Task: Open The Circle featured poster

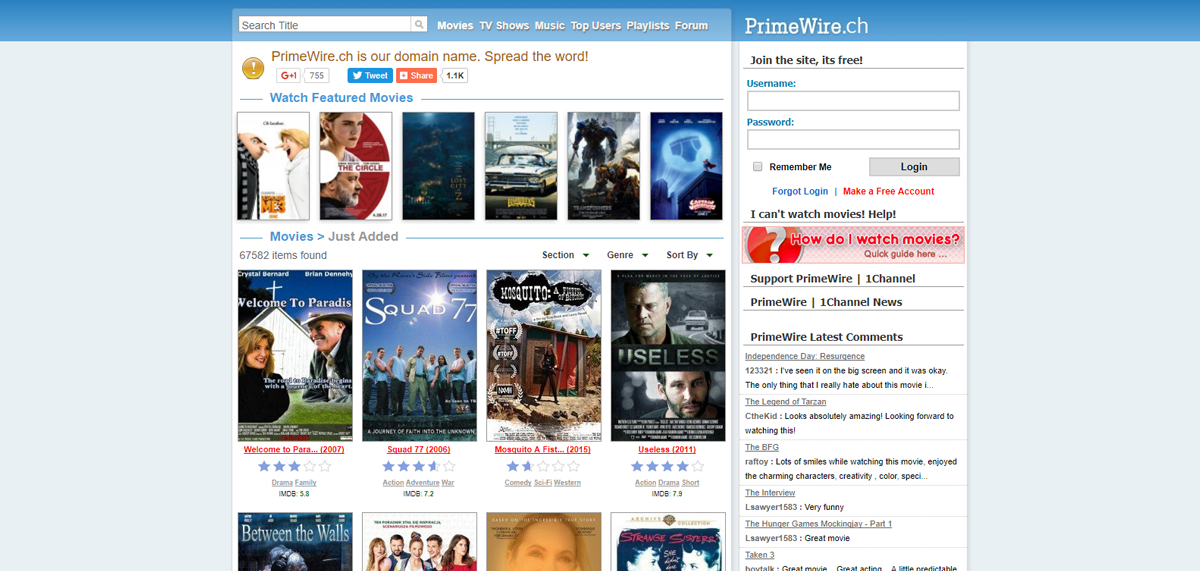Action: coord(356,166)
